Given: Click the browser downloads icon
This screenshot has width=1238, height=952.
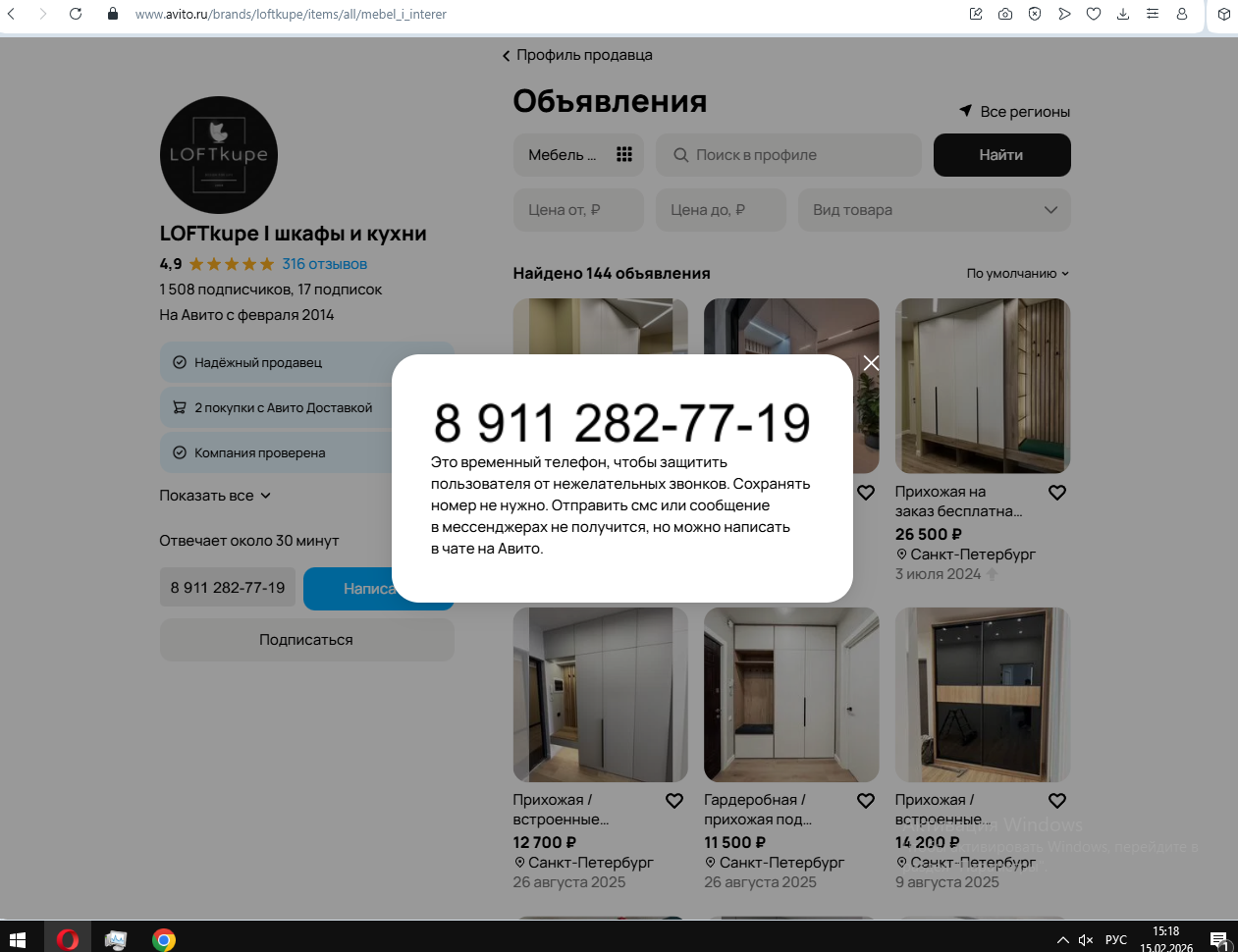Looking at the screenshot, I should [1123, 14].
